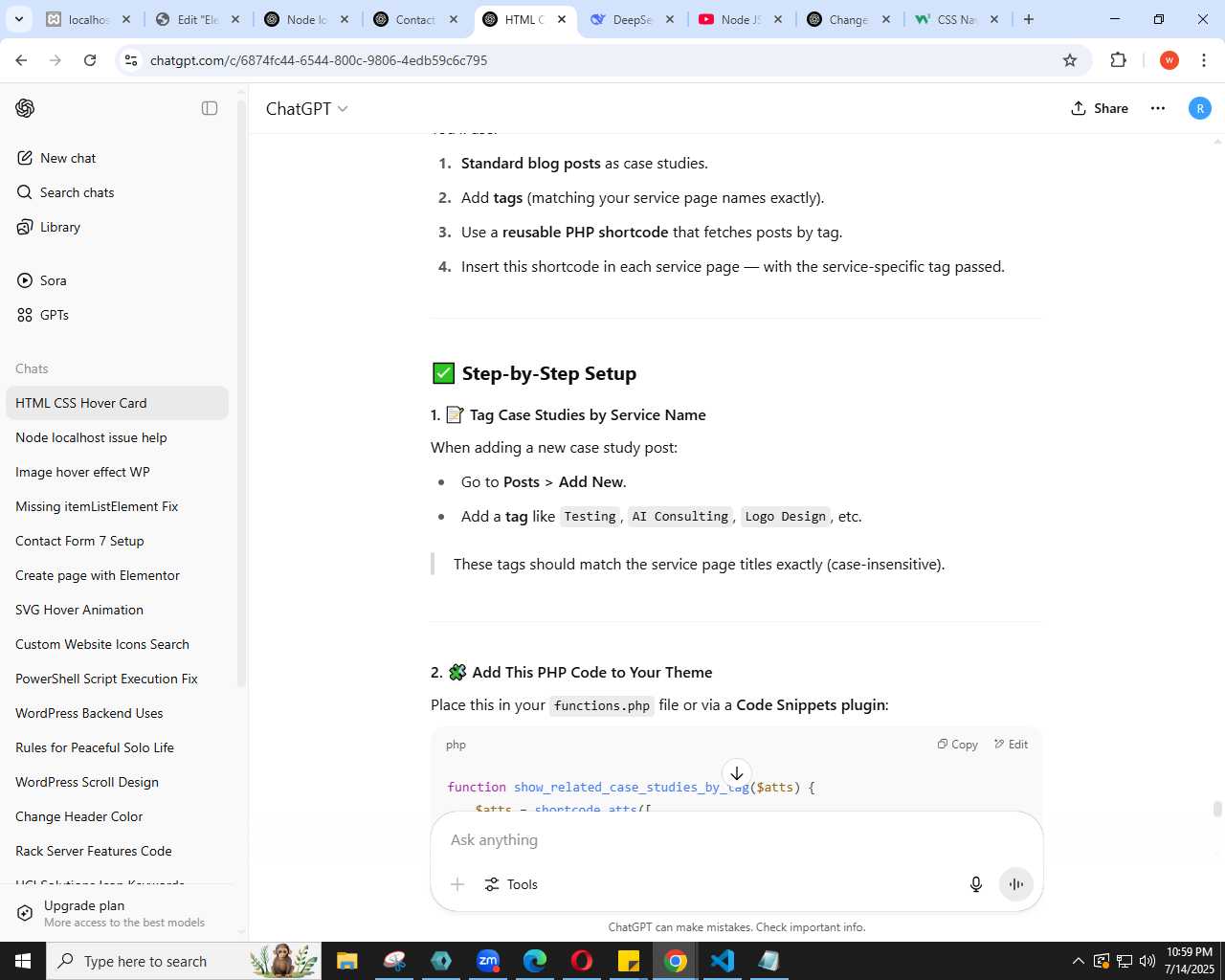The height and width of the screenshot is (980, 1225).
Task: Click the scroll-to-bottom arrow button
Action: coord(736,773)
